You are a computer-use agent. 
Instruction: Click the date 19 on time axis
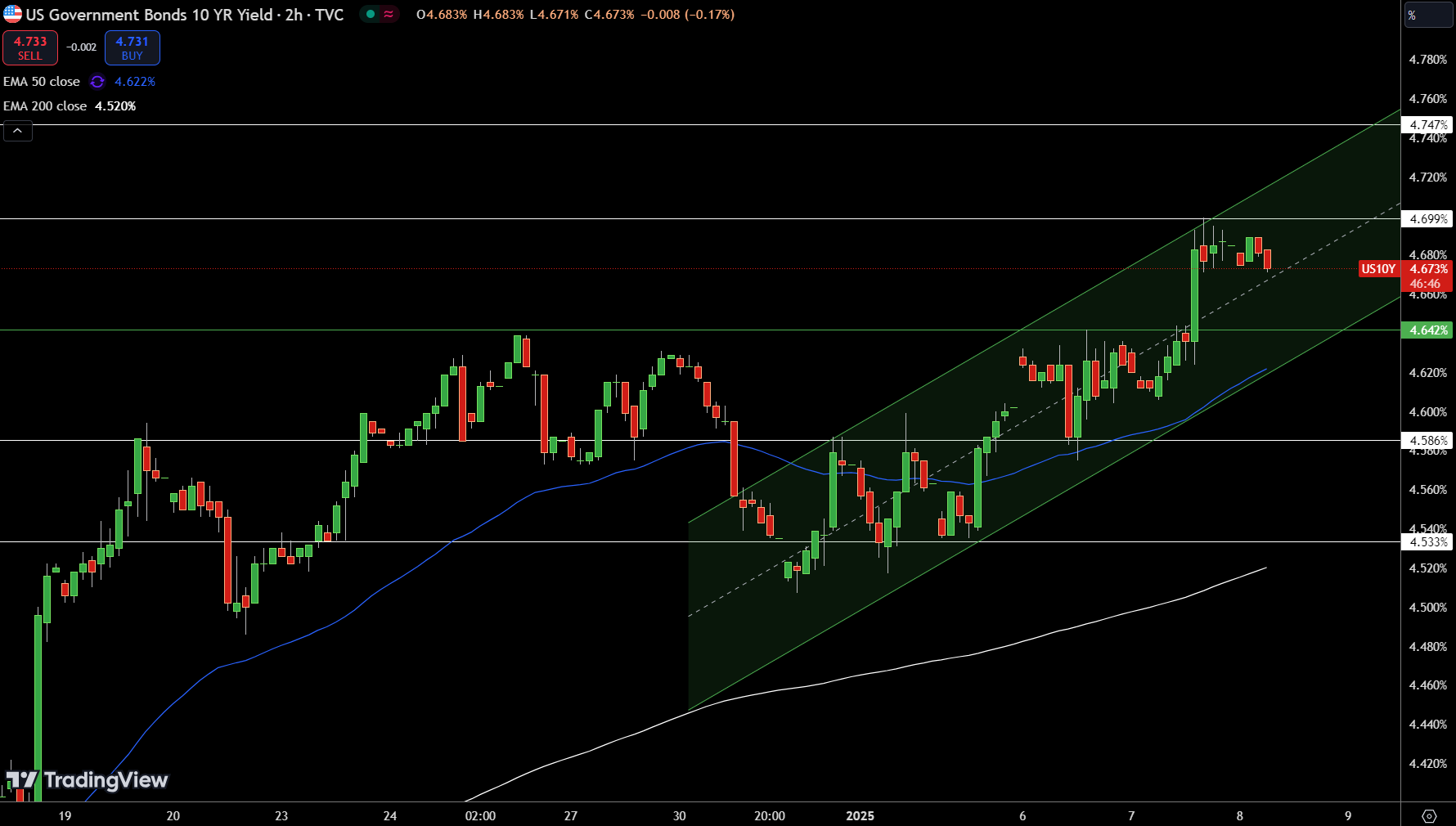tap(65, 816)
